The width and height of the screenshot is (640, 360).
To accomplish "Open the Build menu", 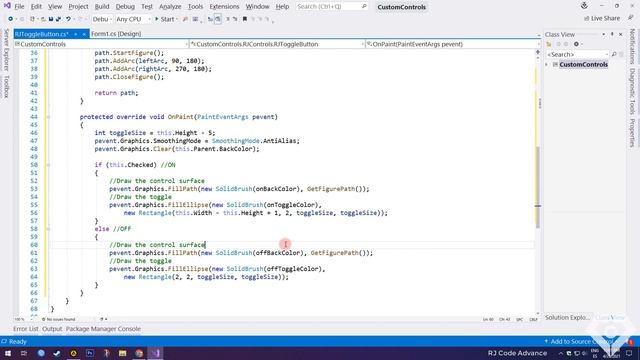I will (x=102, y=7).
